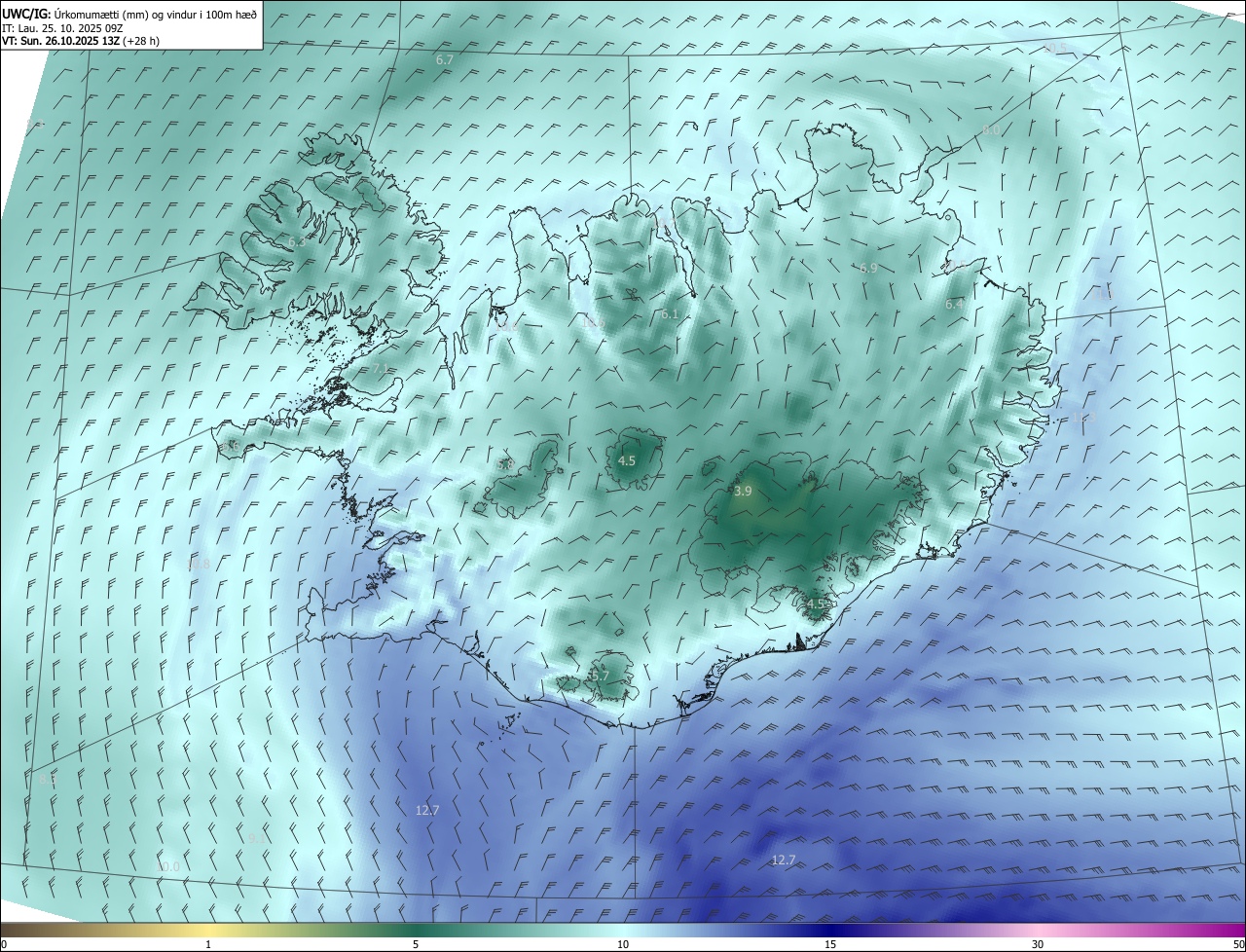Click the 10 tick on the color scale
1246x952 pixels.
tap(623, 944)
